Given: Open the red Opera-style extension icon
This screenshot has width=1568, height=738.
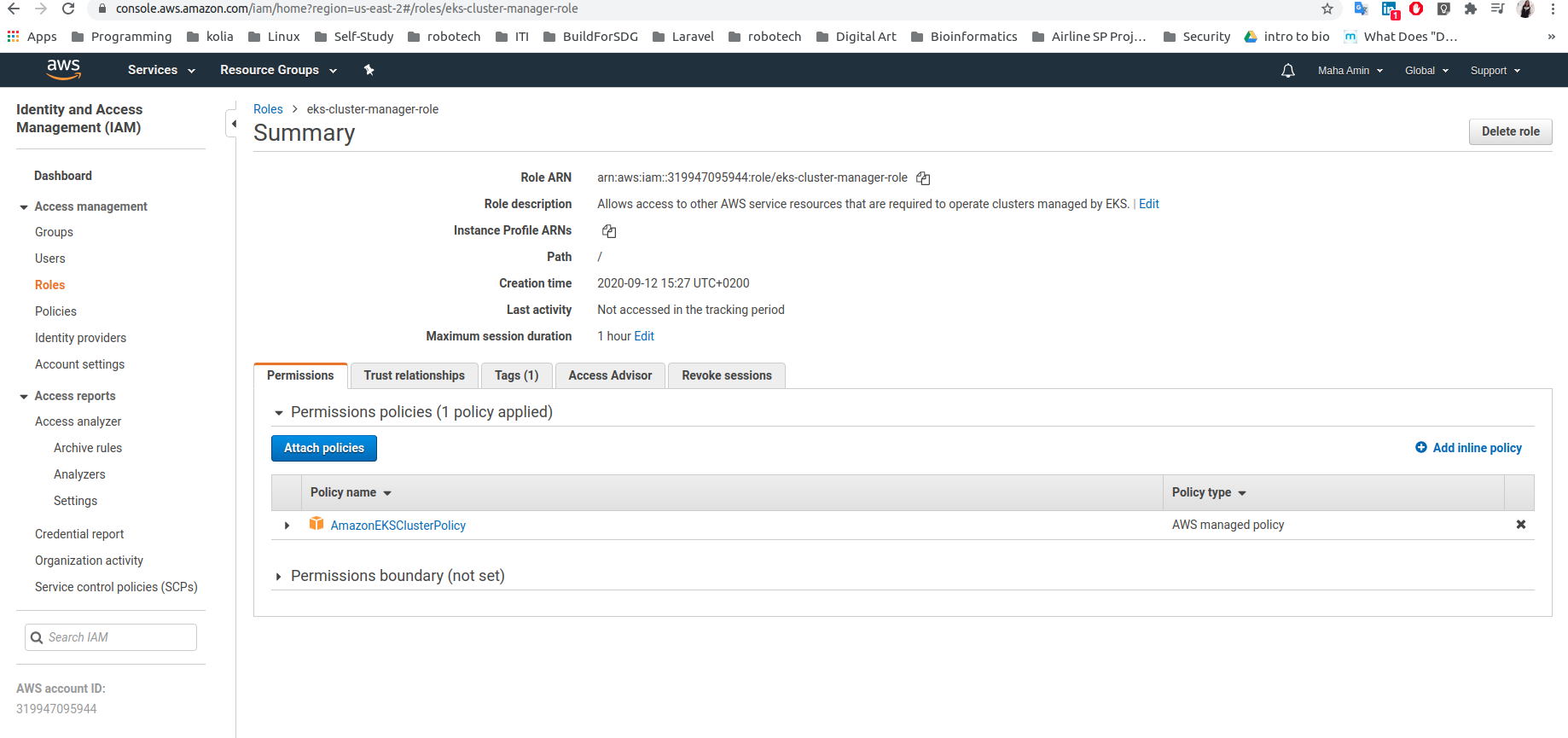Looking at the screenshot, I should tap(1416, 9).
